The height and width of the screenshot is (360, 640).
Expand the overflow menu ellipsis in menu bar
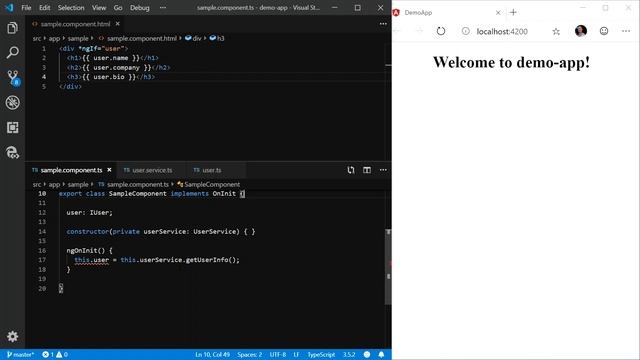pos(163,8)
